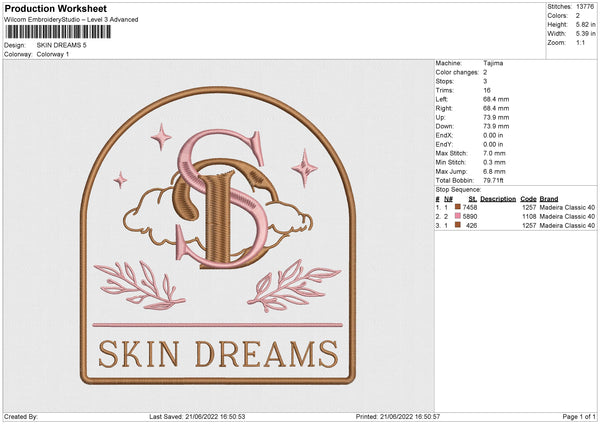
Task: Select the embroidered SKIN DREAMS design preview
Action: 218,235
